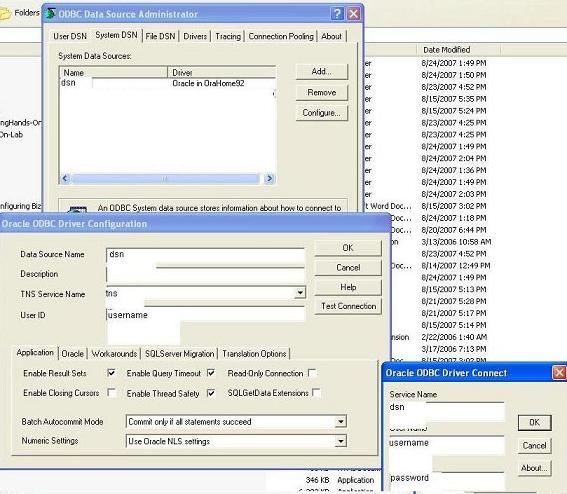The image size is (567, 494).
Task: Go to the About tab
Action: tap(331, 37)
